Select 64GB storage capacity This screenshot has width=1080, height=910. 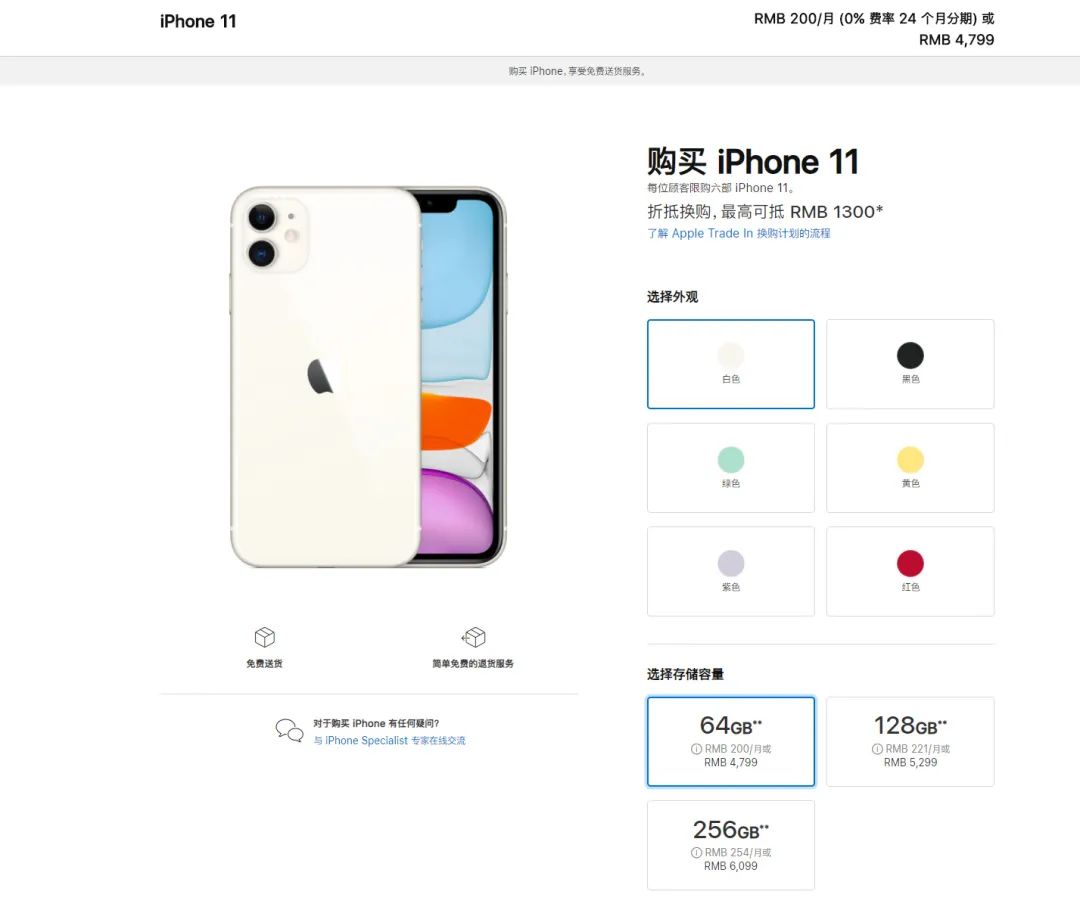[731, 741]
